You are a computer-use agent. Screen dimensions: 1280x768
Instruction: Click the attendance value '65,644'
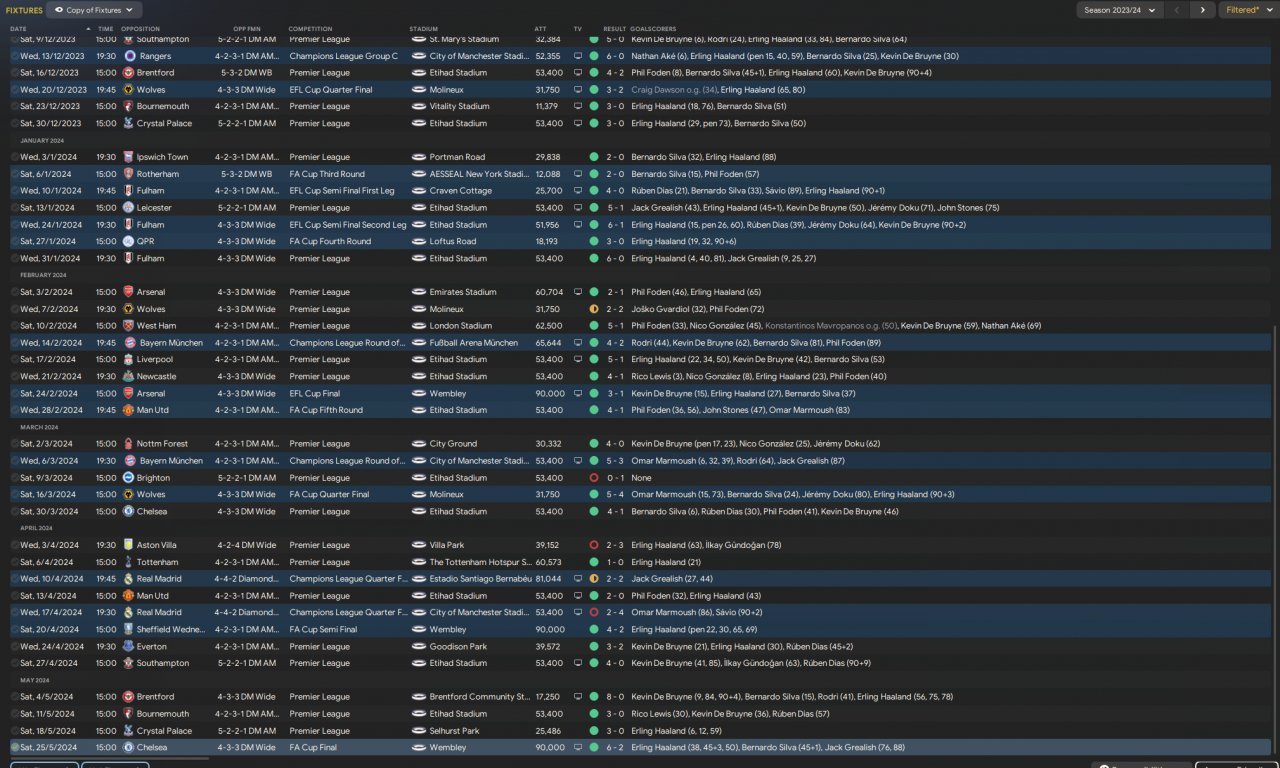pyautogui.click(x=548, y=343)
